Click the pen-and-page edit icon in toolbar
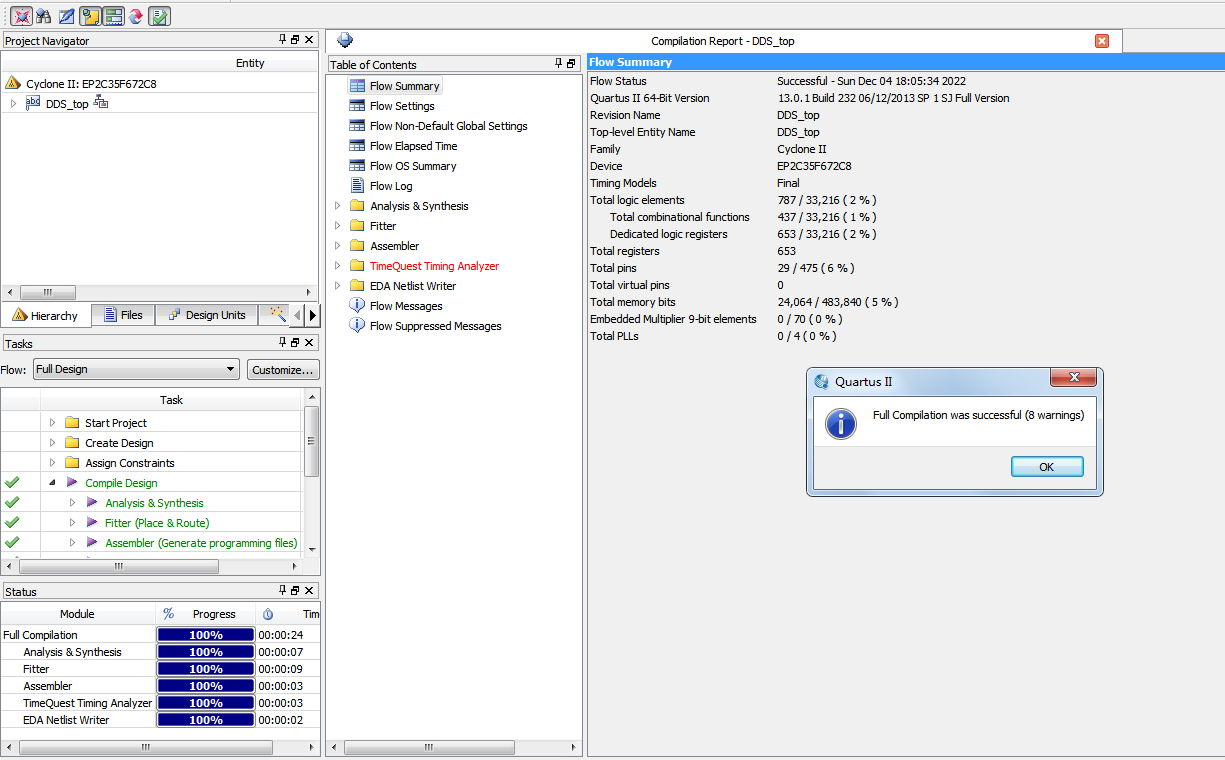The image size is (1225, 760). (67, 16)
